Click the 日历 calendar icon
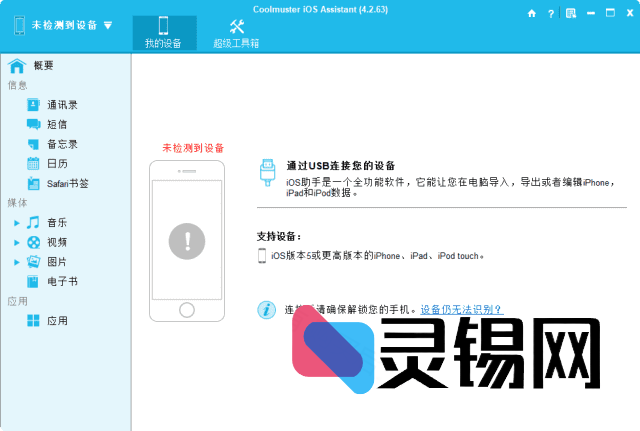640x431 pixels. click(x=33, y=163)
